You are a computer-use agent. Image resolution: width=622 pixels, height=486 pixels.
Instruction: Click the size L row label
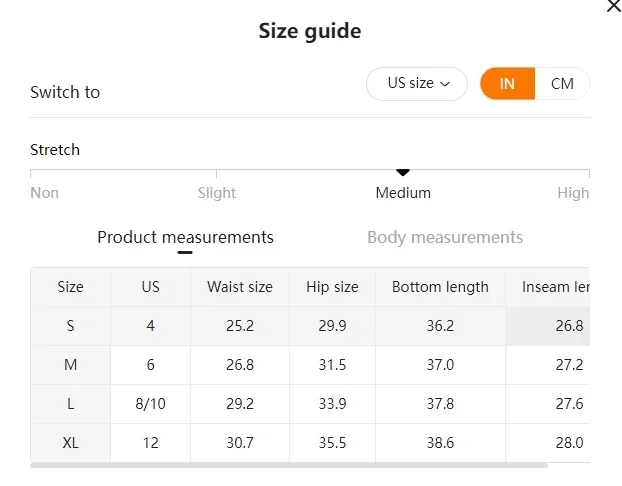[71, 404]
